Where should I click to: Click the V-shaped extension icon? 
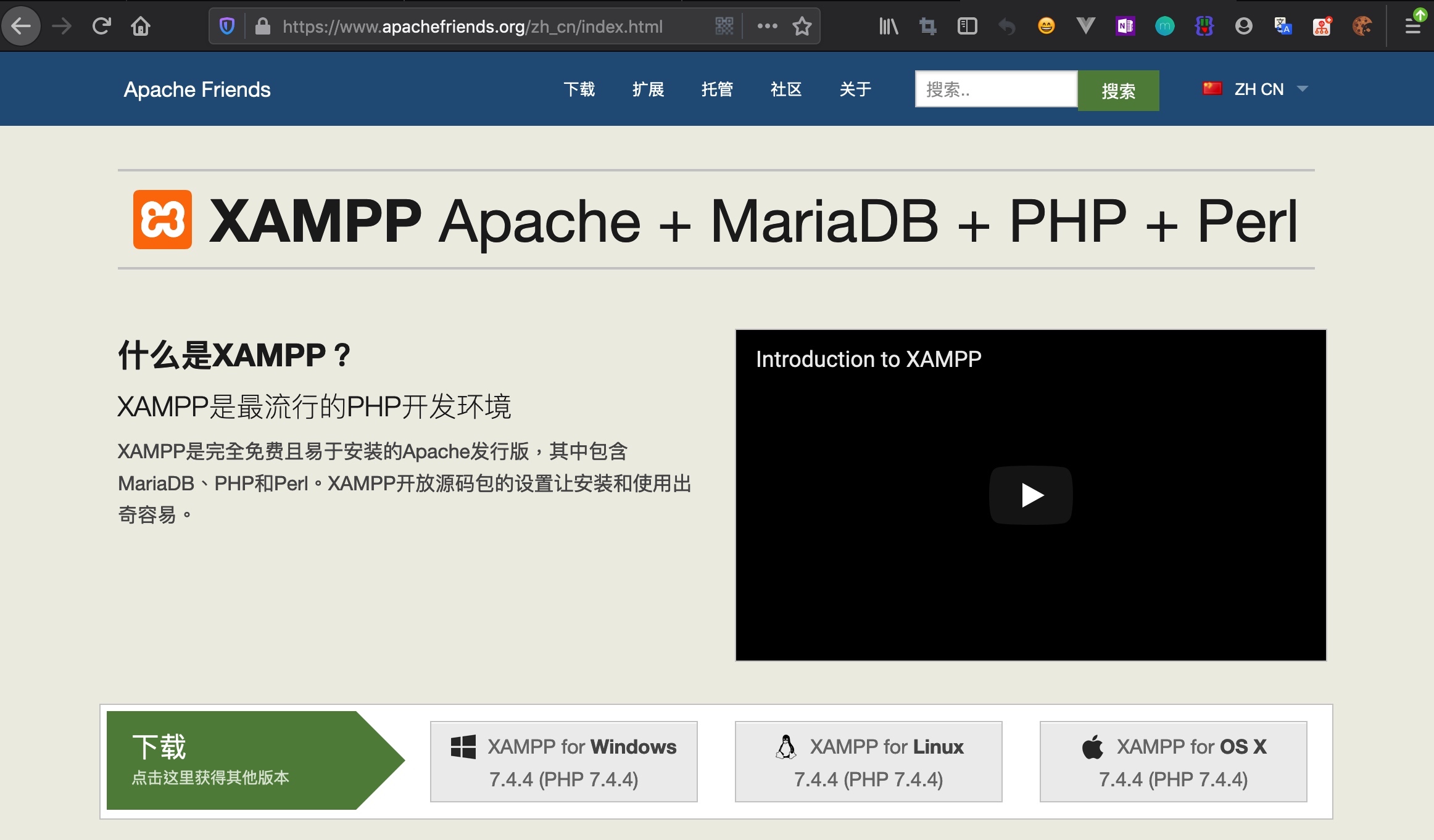1085,26
